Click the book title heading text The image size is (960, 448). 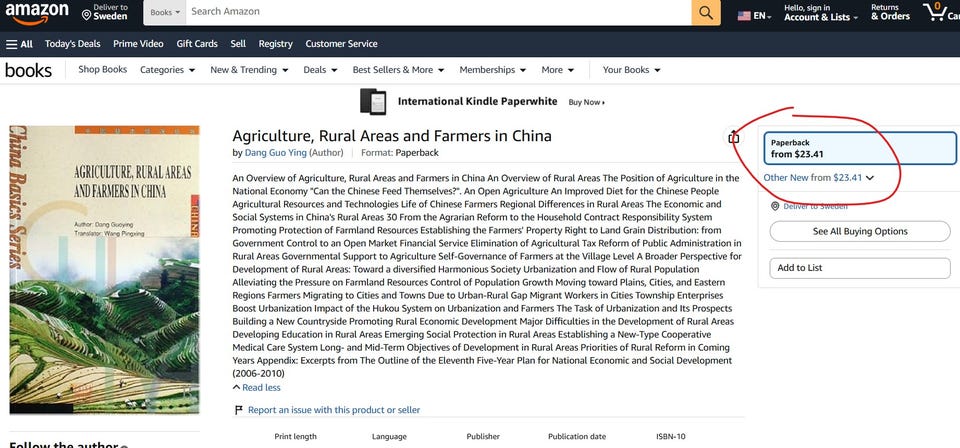392,136
